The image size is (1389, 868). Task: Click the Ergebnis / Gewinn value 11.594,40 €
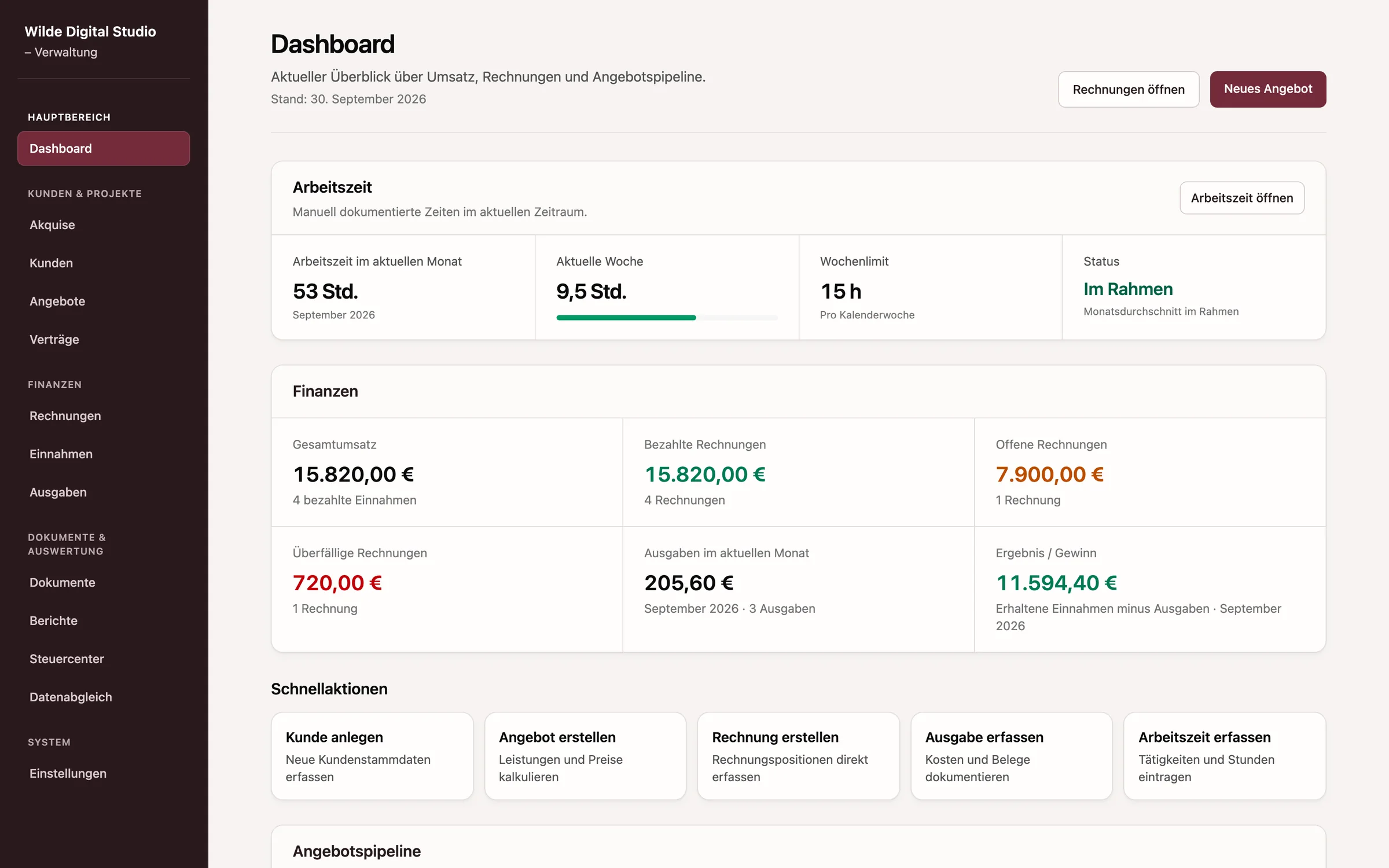coord(1056,583)
